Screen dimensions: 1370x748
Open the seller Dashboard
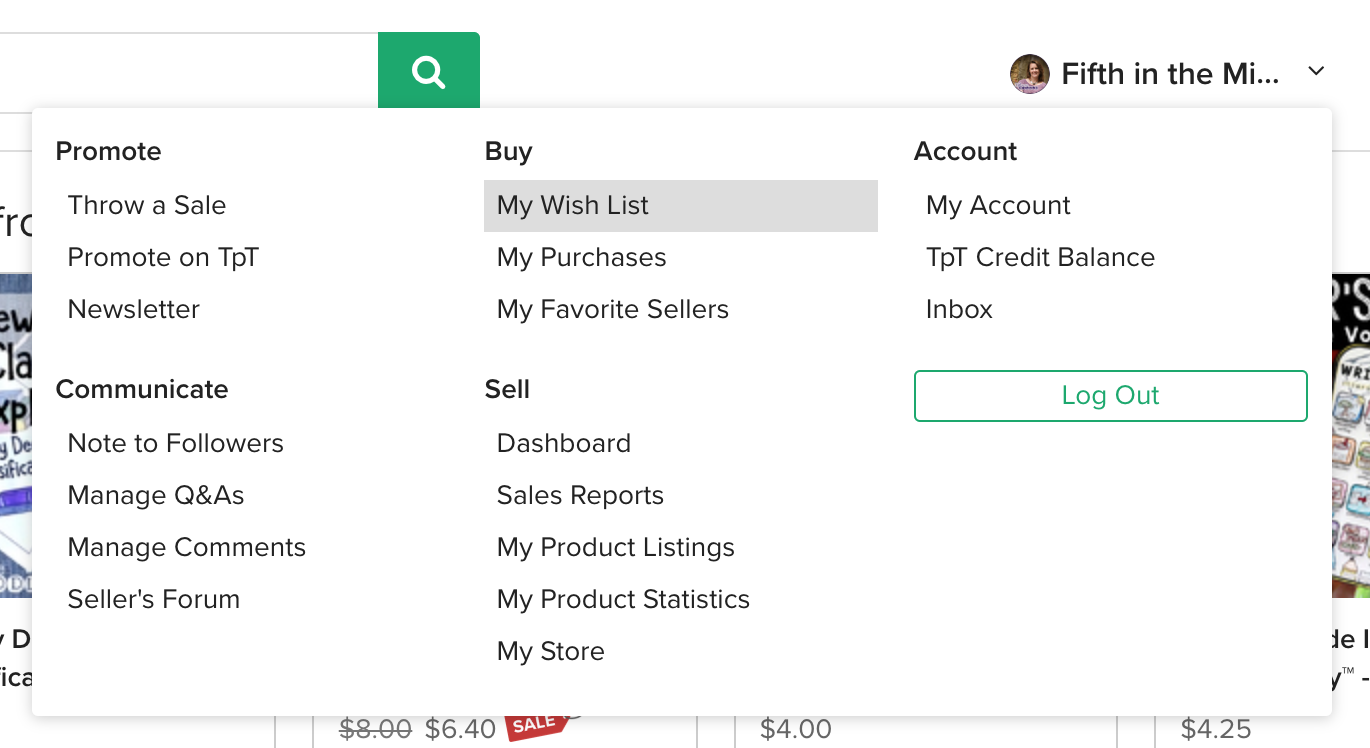[x=564, y=444]
